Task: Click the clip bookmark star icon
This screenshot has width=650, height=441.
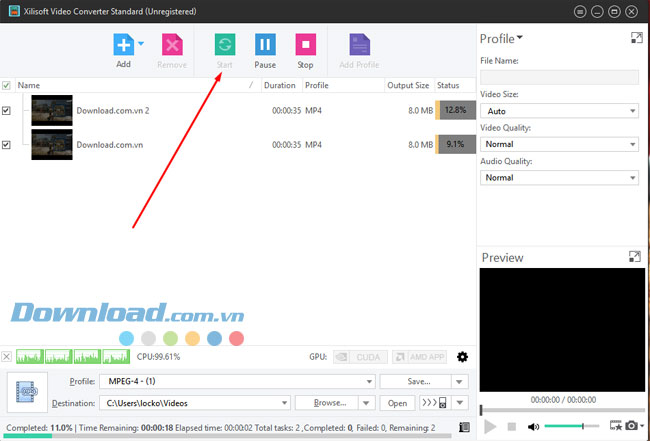Action: (x=616, y=426)
